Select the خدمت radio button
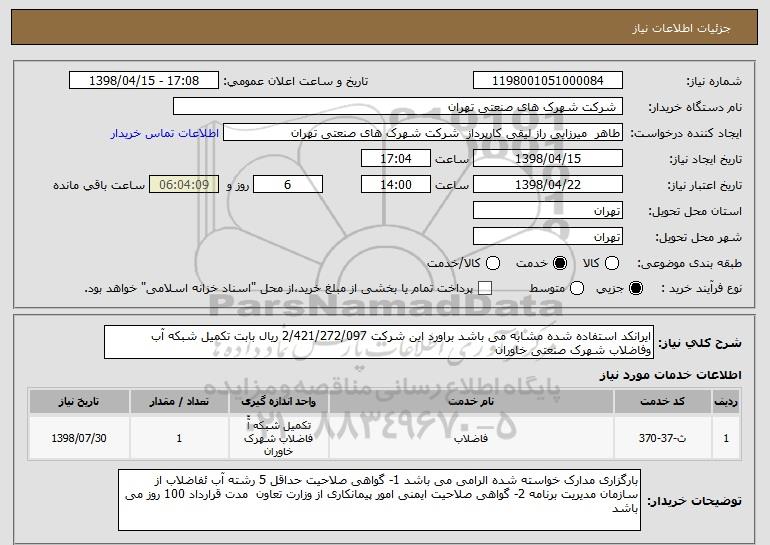770x545 pixels. pyautogui.click(x=560, y=263)
